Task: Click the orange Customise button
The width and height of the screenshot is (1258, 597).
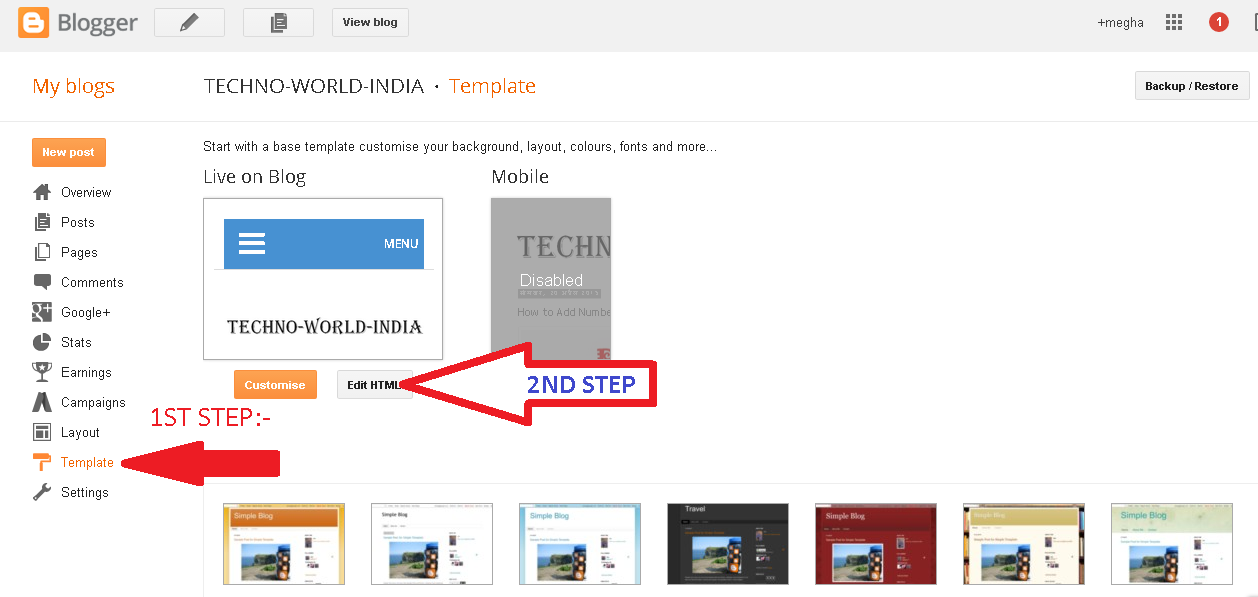Action: coord(275,385)
